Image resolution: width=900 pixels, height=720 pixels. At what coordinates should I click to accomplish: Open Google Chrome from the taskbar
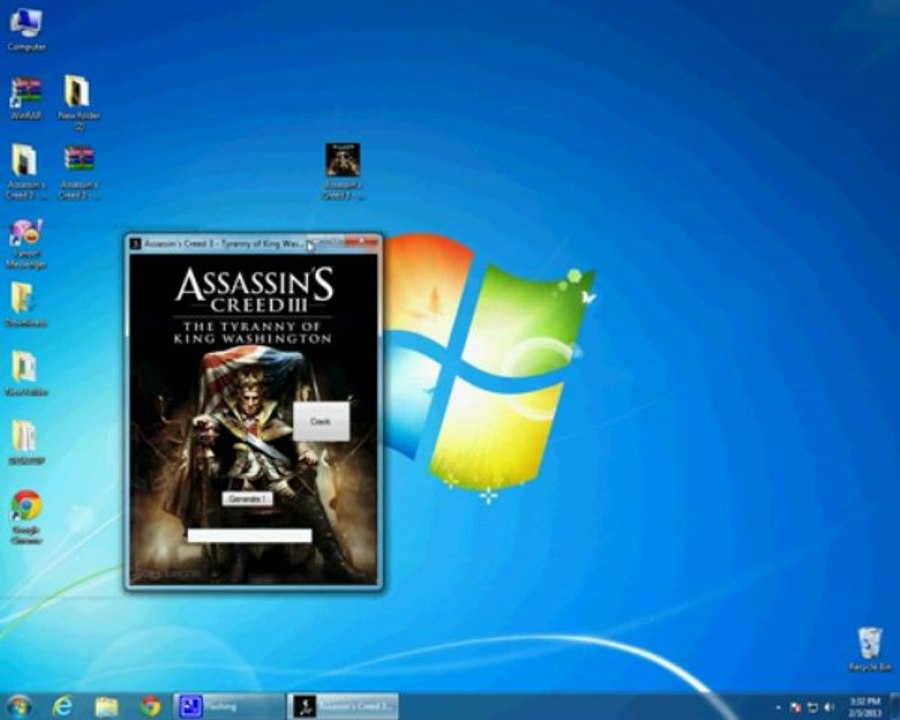[150, 706]
